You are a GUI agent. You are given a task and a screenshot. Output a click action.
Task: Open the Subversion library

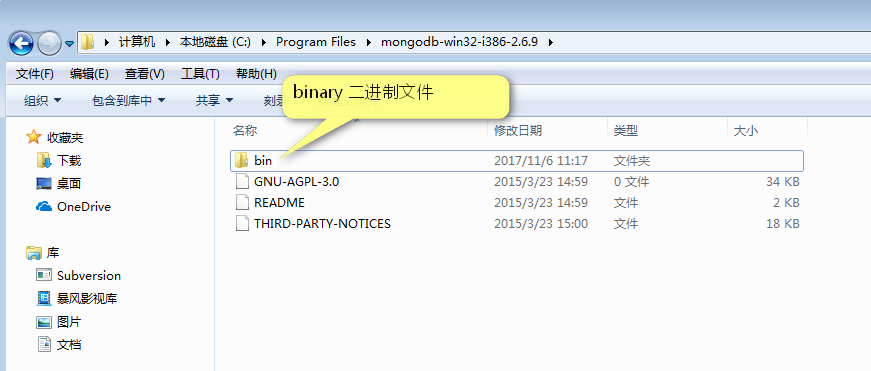coord(89,275)
